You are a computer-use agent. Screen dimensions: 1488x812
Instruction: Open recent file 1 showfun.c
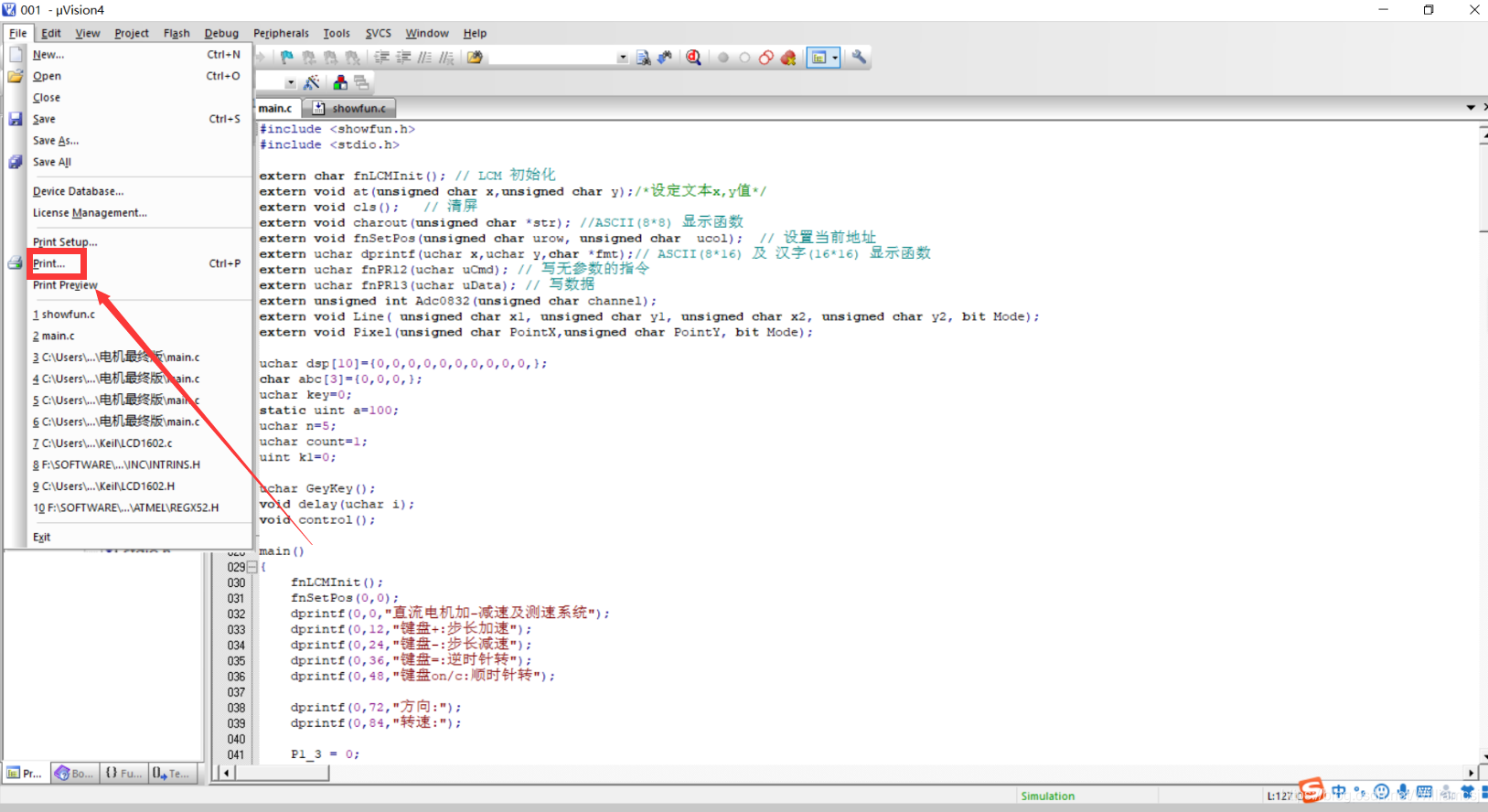tap(128, 315)
